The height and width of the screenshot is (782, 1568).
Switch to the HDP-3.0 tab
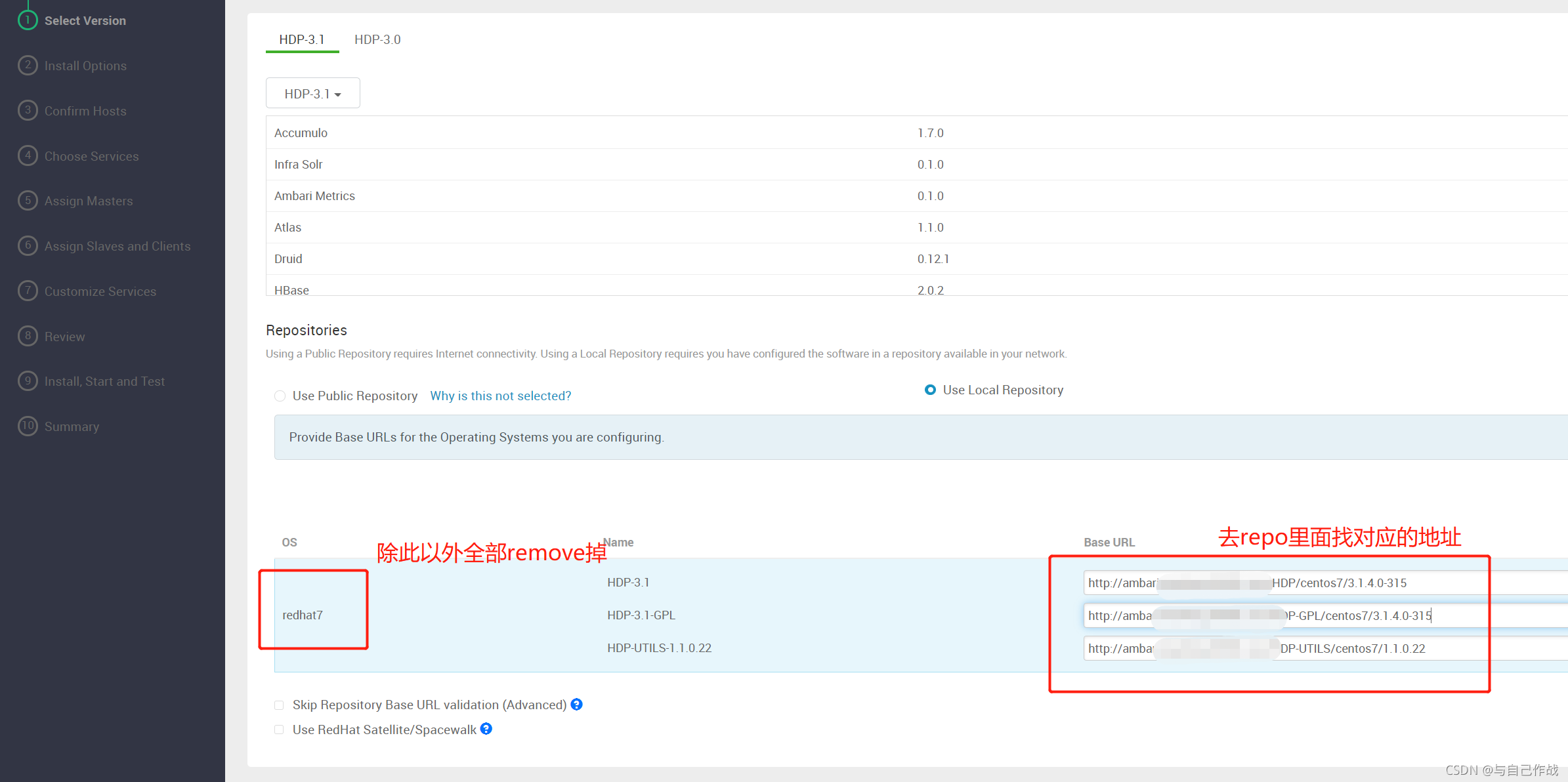point(377,39)
